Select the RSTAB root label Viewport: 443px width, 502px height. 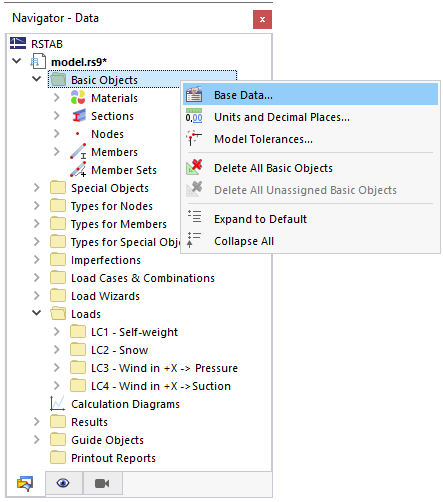coord(47,44)
